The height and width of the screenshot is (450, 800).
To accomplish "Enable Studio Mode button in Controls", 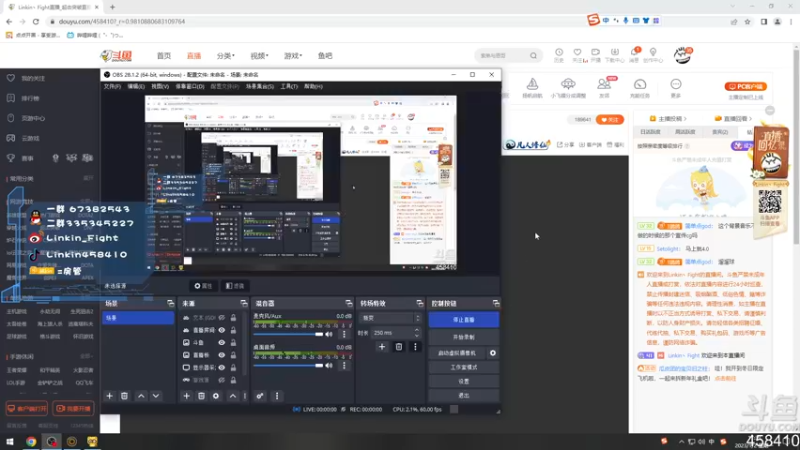I will point(463,367).
